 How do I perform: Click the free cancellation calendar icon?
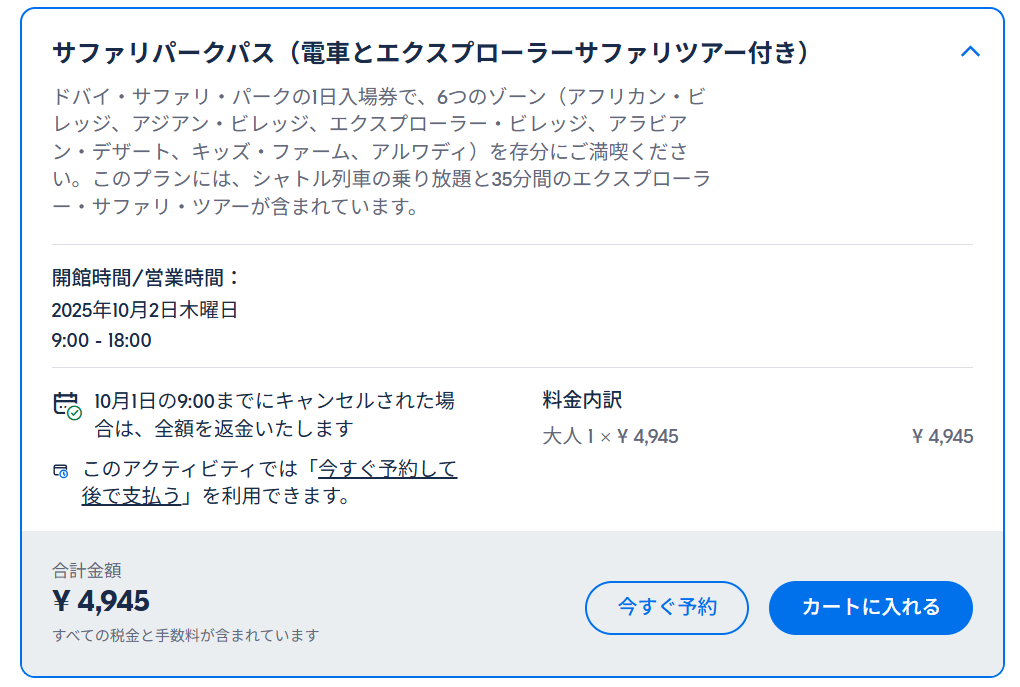67,405
